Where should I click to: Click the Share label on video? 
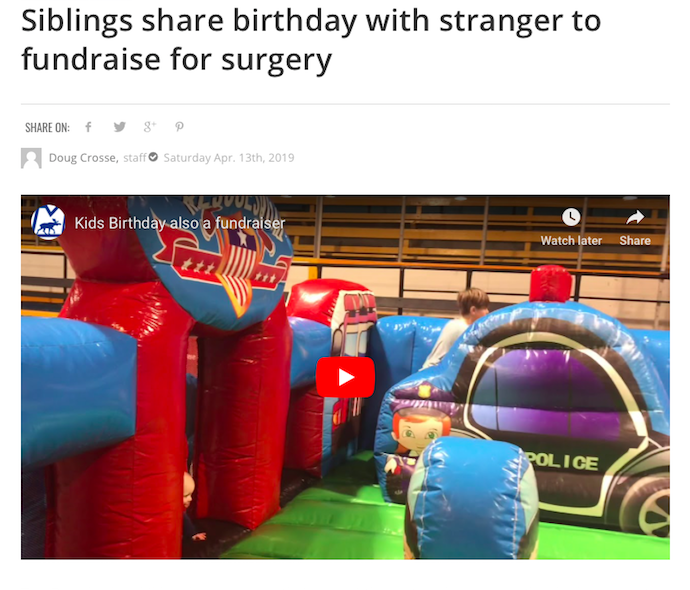pos(635,241)
